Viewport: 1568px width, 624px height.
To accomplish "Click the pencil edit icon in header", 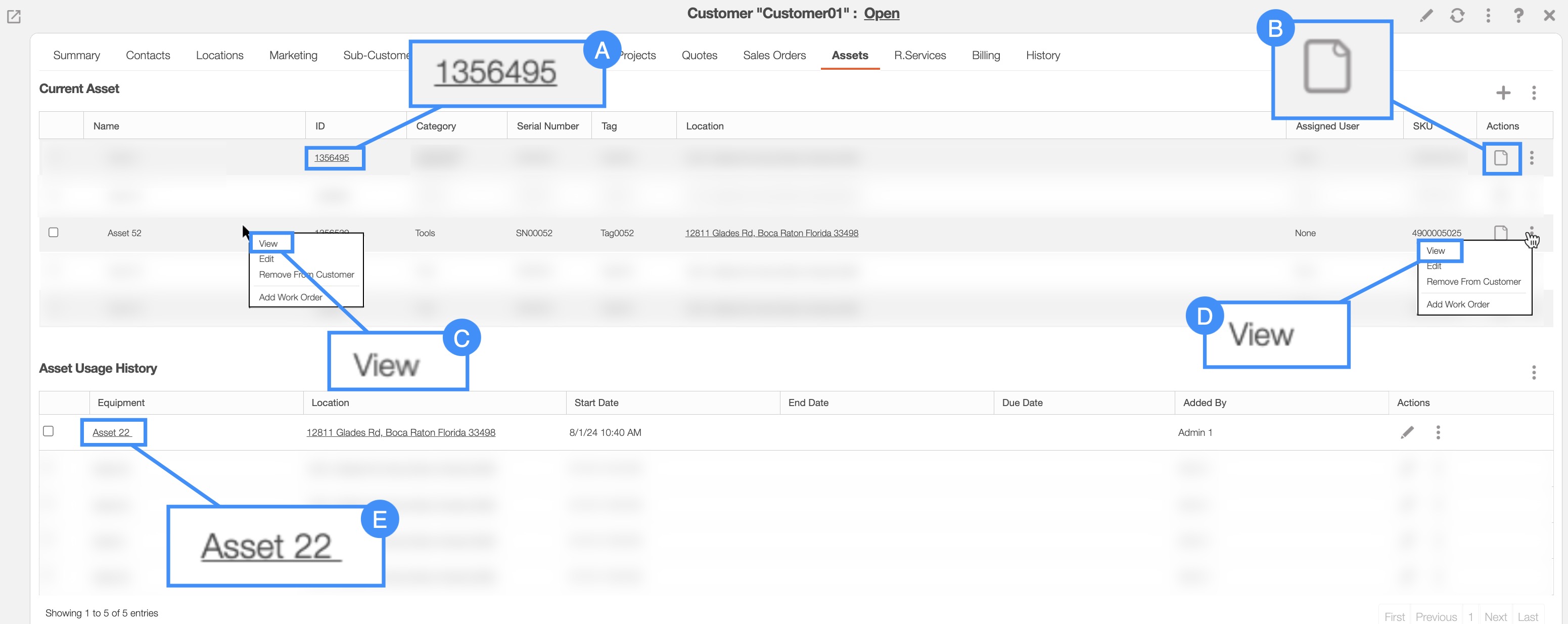I will pos(1426,15).
